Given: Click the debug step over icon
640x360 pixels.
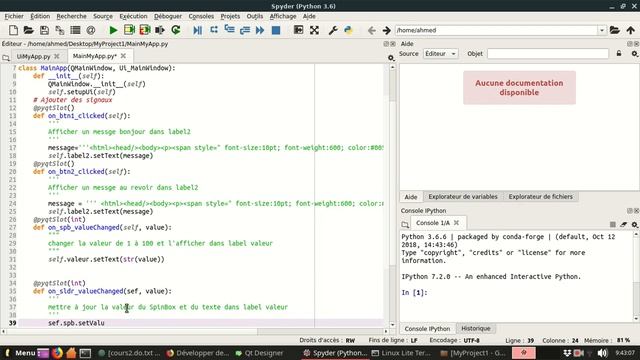Looking at the screenshot, I should coord(214,30).
